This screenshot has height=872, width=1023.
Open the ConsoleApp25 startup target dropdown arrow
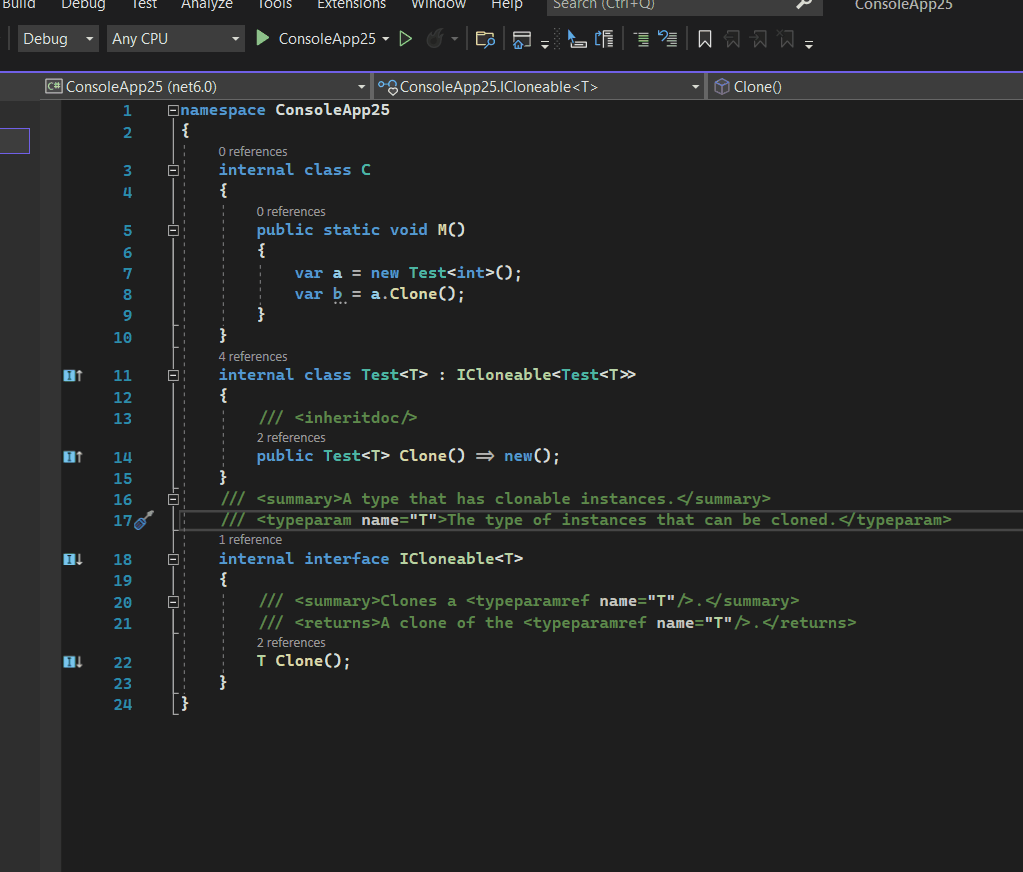[x=386, y=39]
